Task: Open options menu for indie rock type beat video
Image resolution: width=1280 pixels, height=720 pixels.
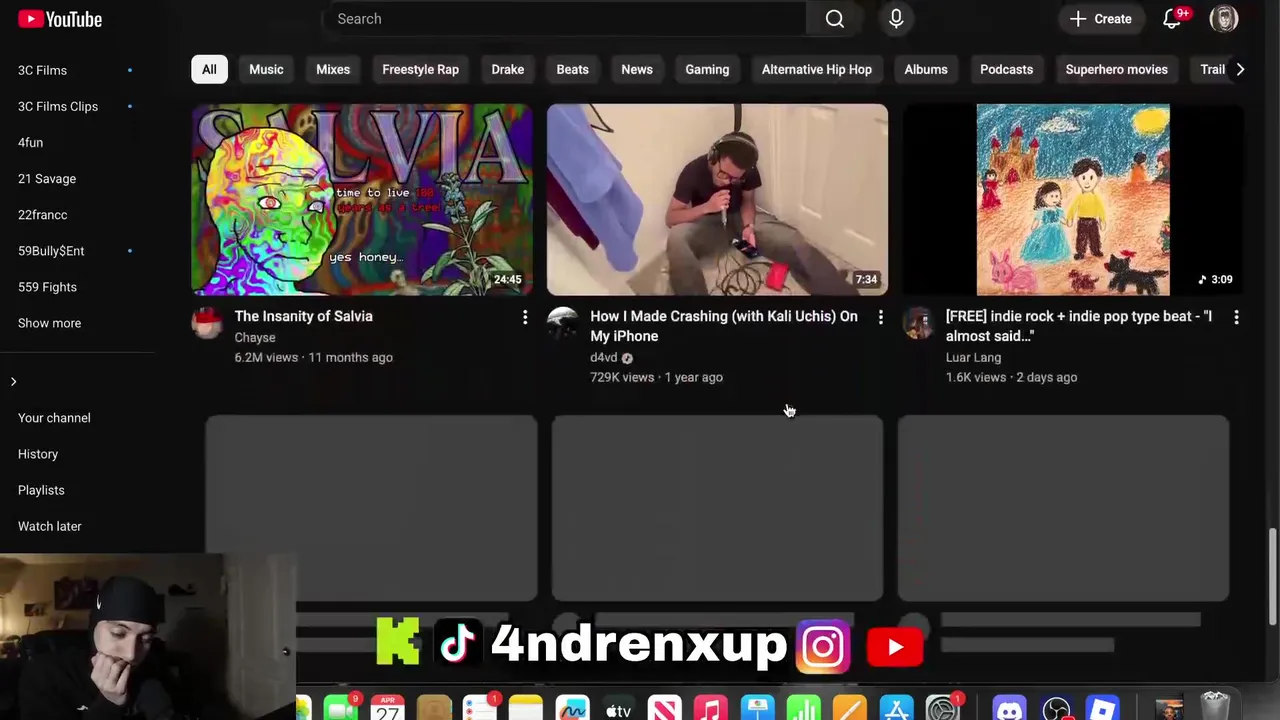Action: click(x=1236, y=318)
